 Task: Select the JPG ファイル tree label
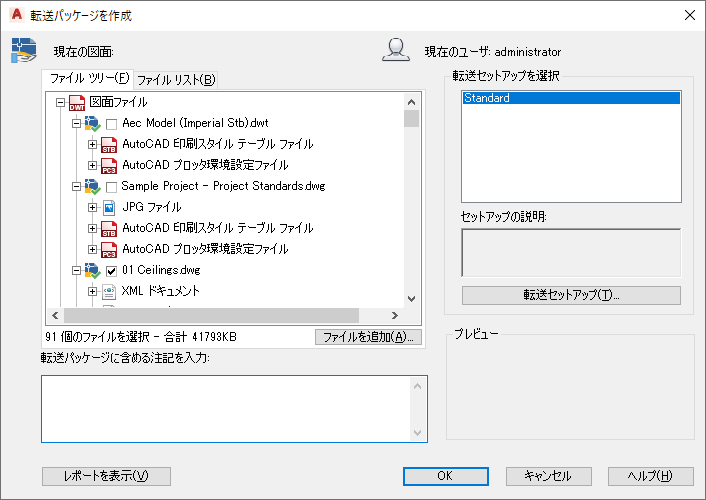pyautogui.click(x=151, y=207)
